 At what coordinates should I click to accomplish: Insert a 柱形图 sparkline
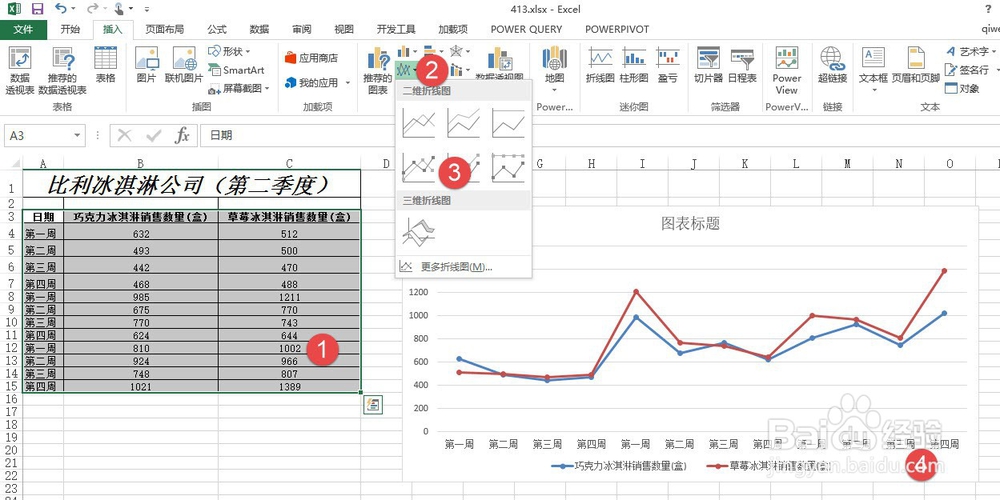(x=634, y=65)
